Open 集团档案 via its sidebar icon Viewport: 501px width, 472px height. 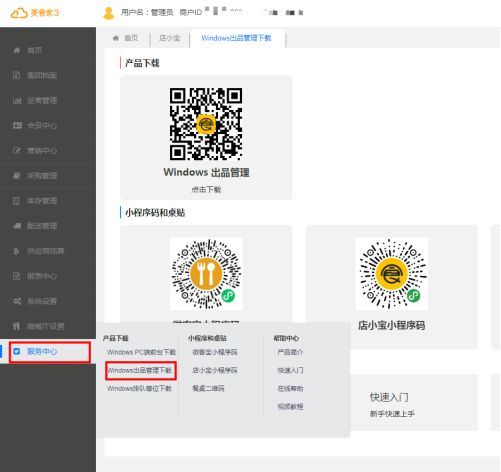(16, 75)
